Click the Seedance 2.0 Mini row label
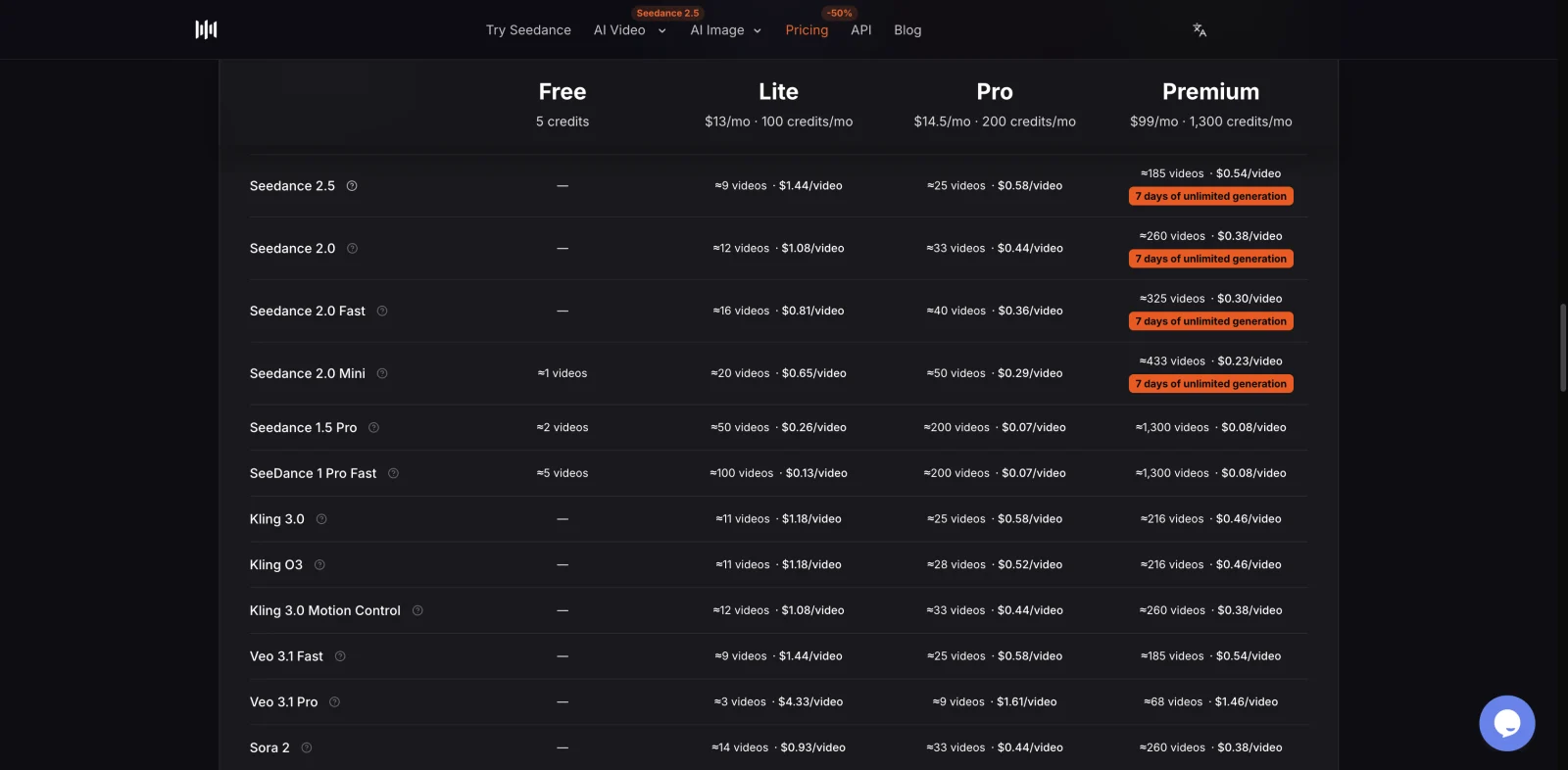 (308, 373)
